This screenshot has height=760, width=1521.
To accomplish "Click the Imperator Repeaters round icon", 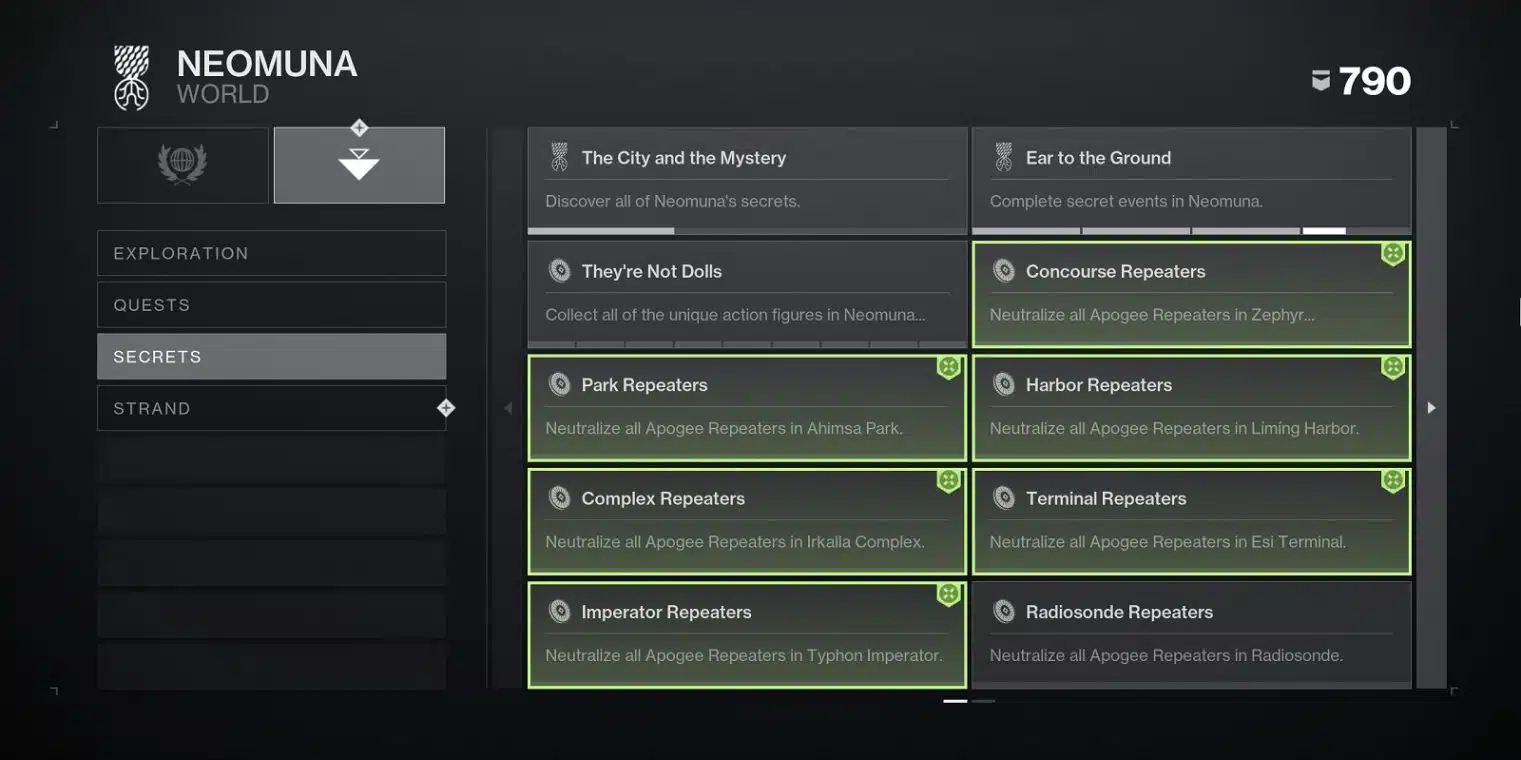I will (559, 612).
